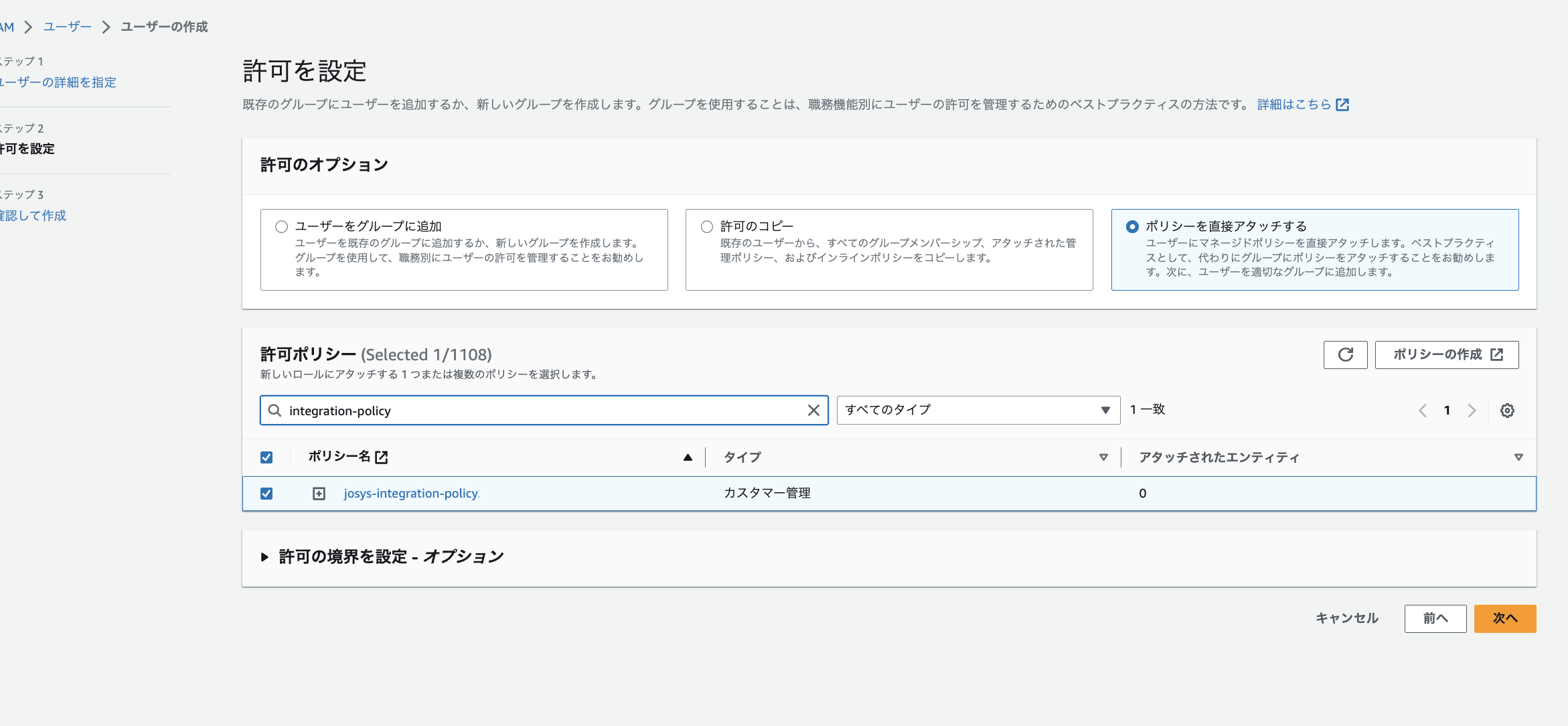The width and height of the screenshot is (1568, 726).
Task: Sort ascending using the policy name column triangle
Action: (688, 457)
